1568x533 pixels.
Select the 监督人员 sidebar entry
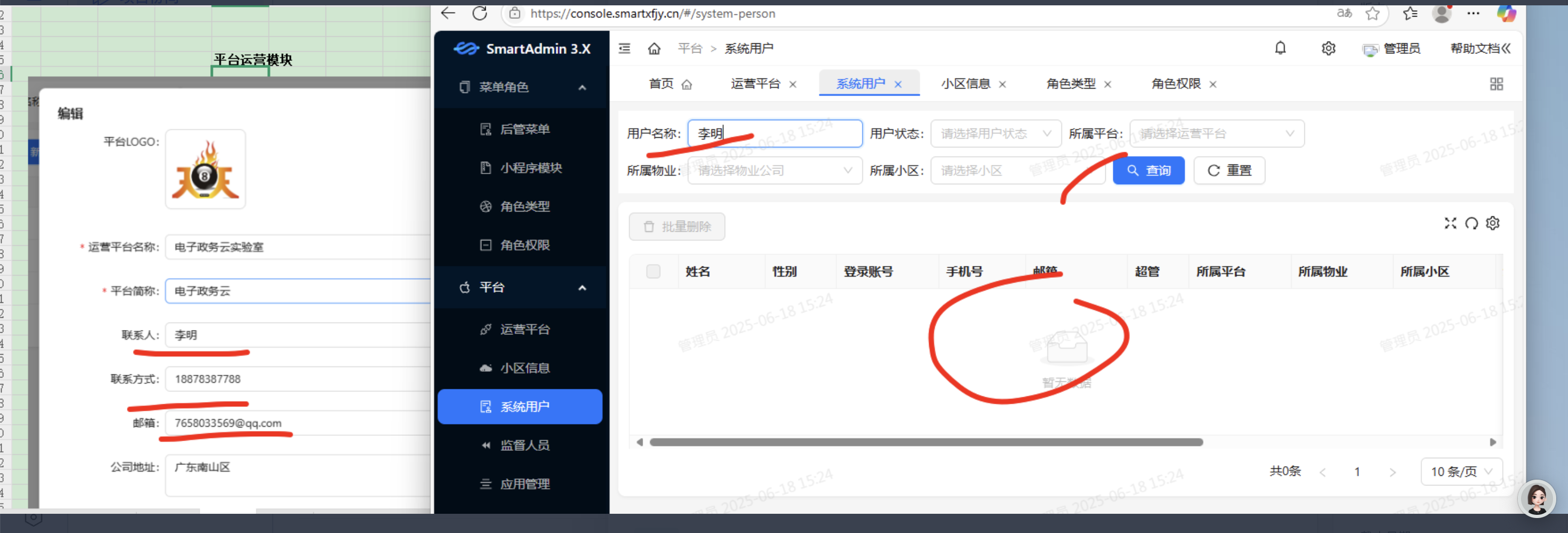524,445
